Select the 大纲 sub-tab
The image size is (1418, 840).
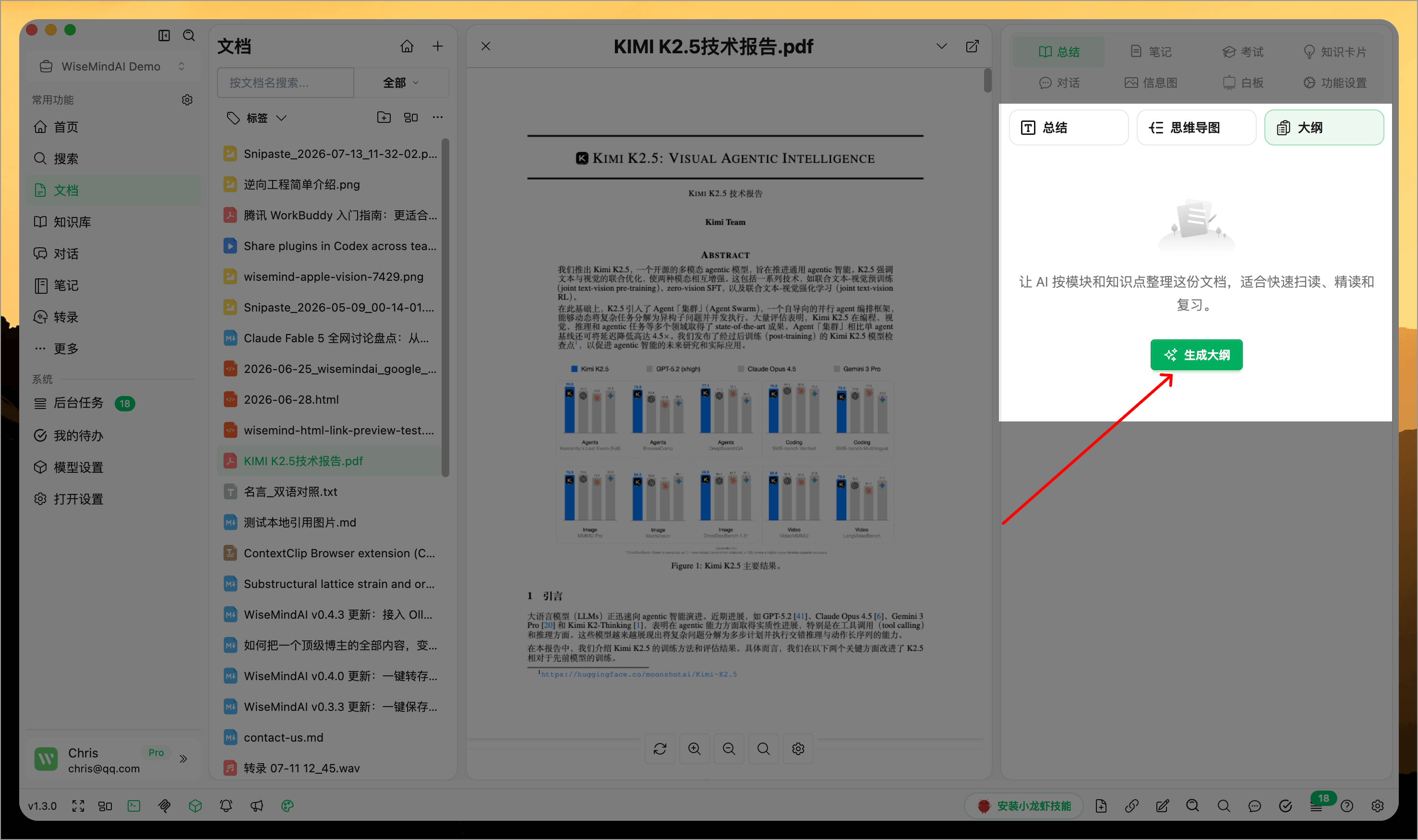click(1323, 127)
